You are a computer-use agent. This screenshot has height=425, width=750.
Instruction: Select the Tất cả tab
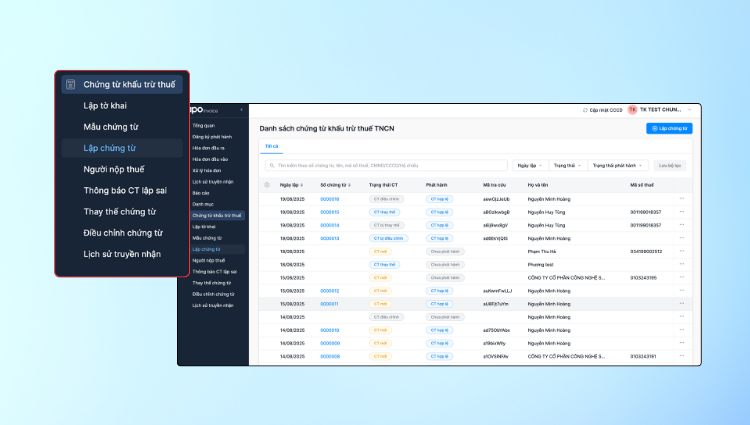coord(272,146)
